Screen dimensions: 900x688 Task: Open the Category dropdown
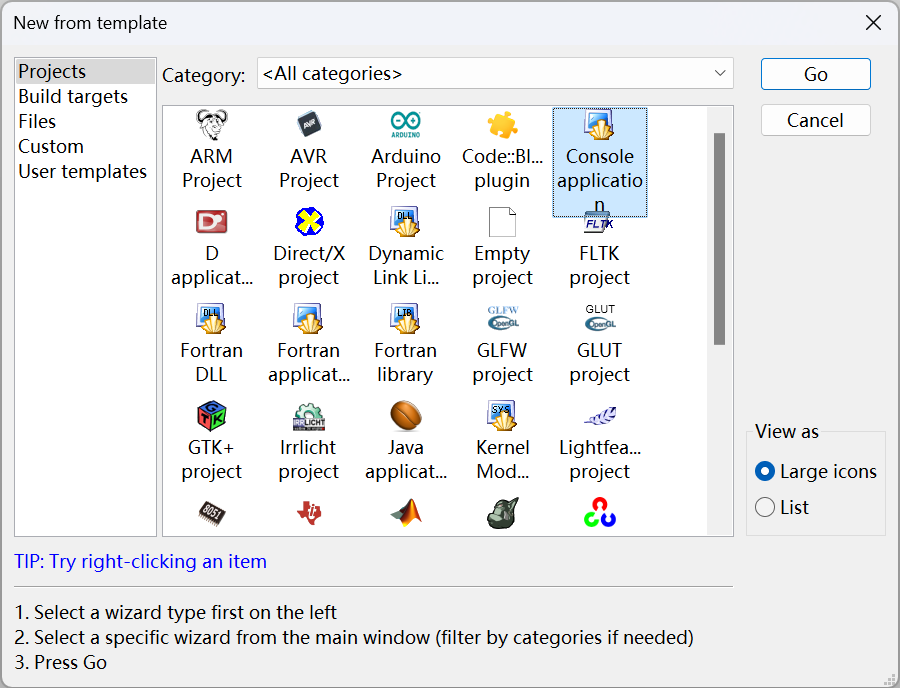pyautogui.click(x=495, y=73)
